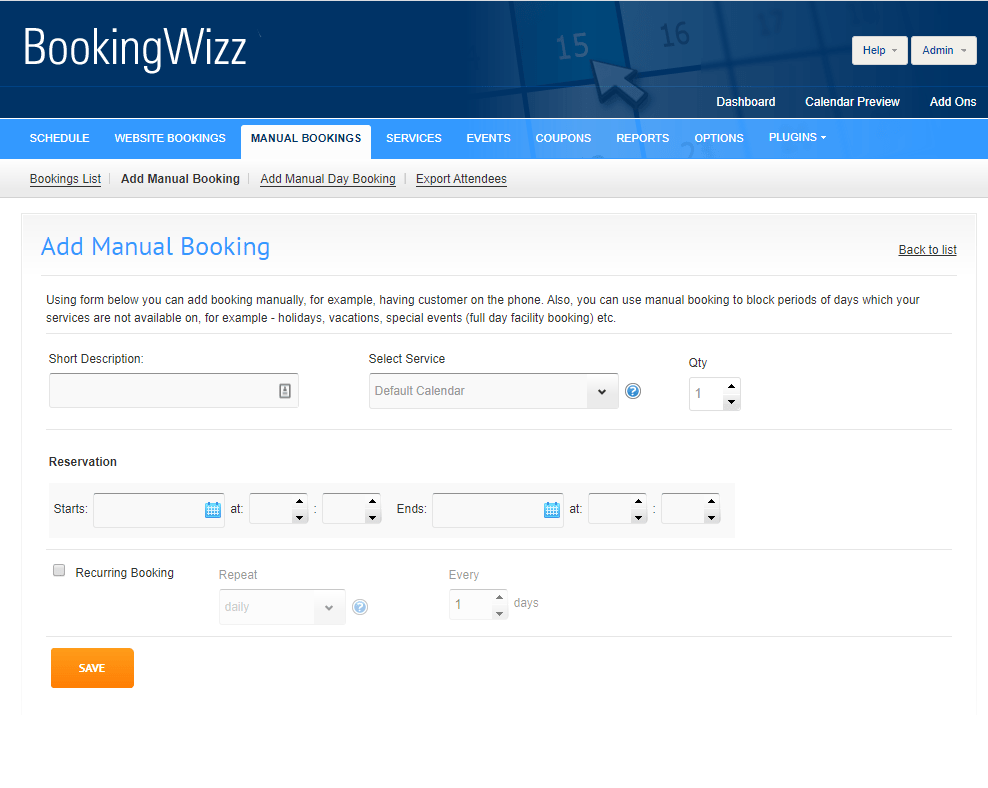The width and height of the screenshot is (988, 788).
Task: Decrease the Ends hour value
Action: point(638,518)
